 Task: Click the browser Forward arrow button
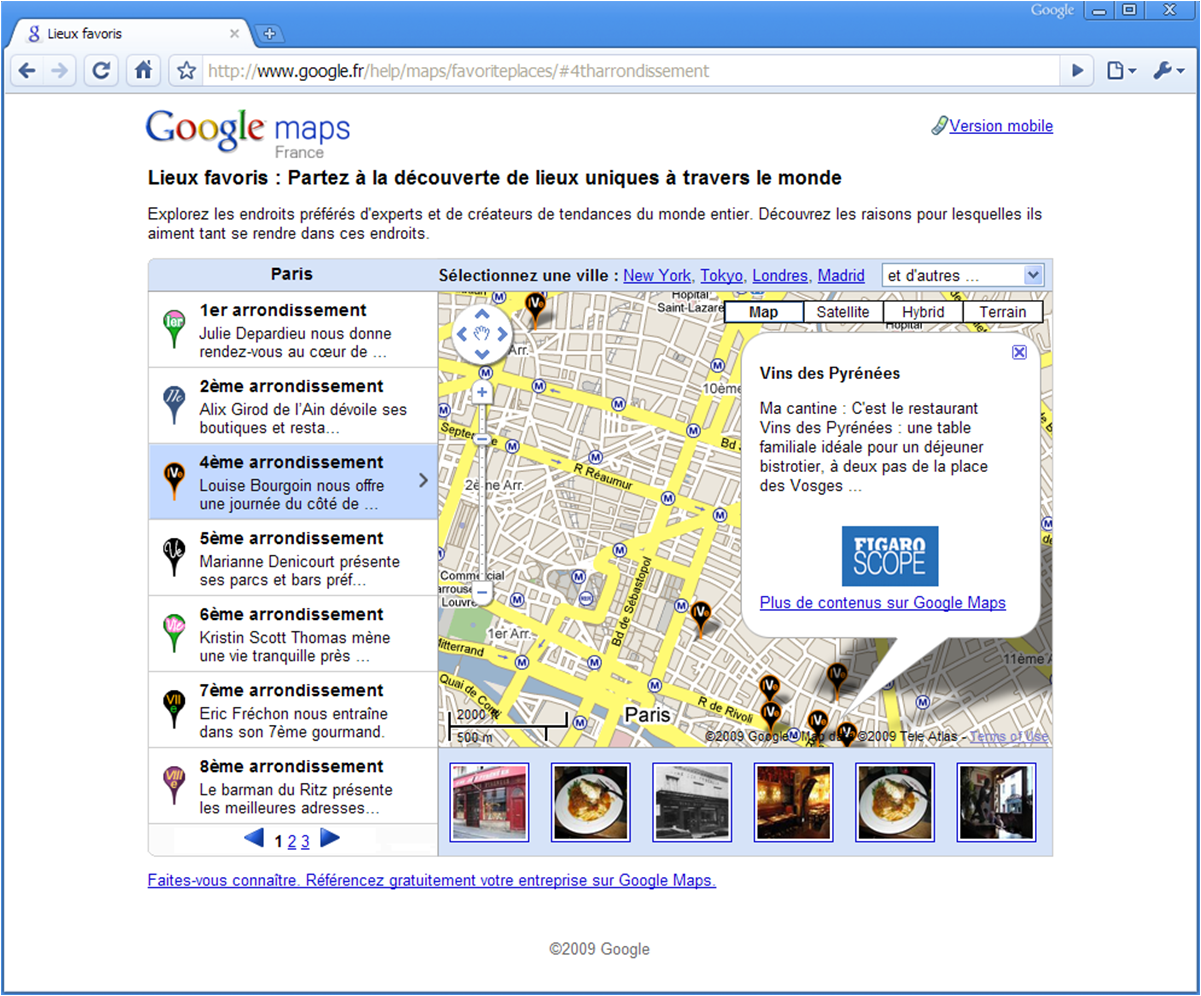tap(60, 71)
